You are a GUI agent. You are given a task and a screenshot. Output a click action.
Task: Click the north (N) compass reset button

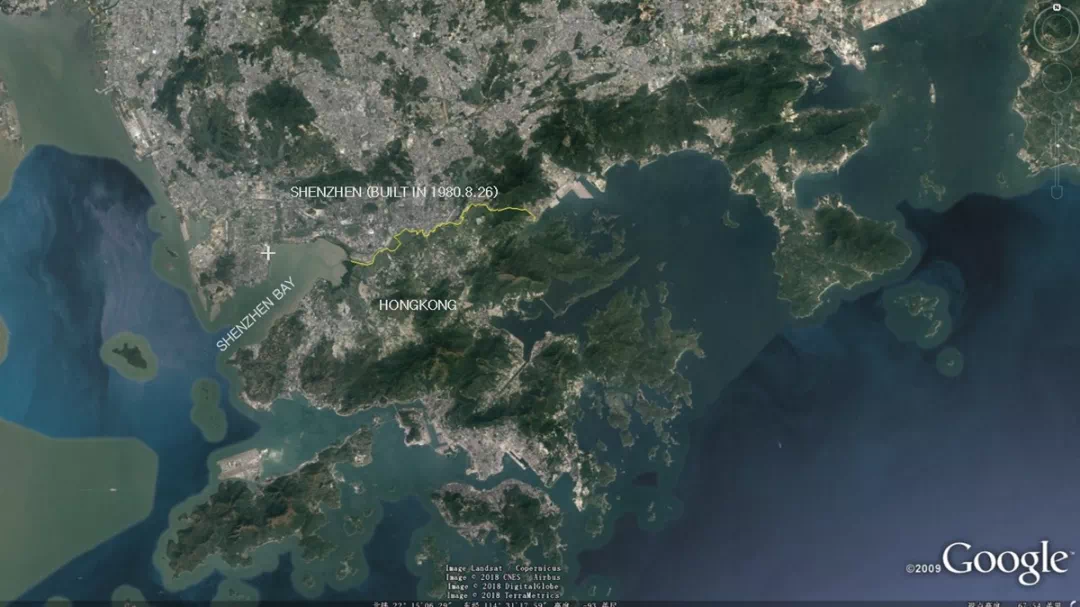click(x=1057, y=7)
